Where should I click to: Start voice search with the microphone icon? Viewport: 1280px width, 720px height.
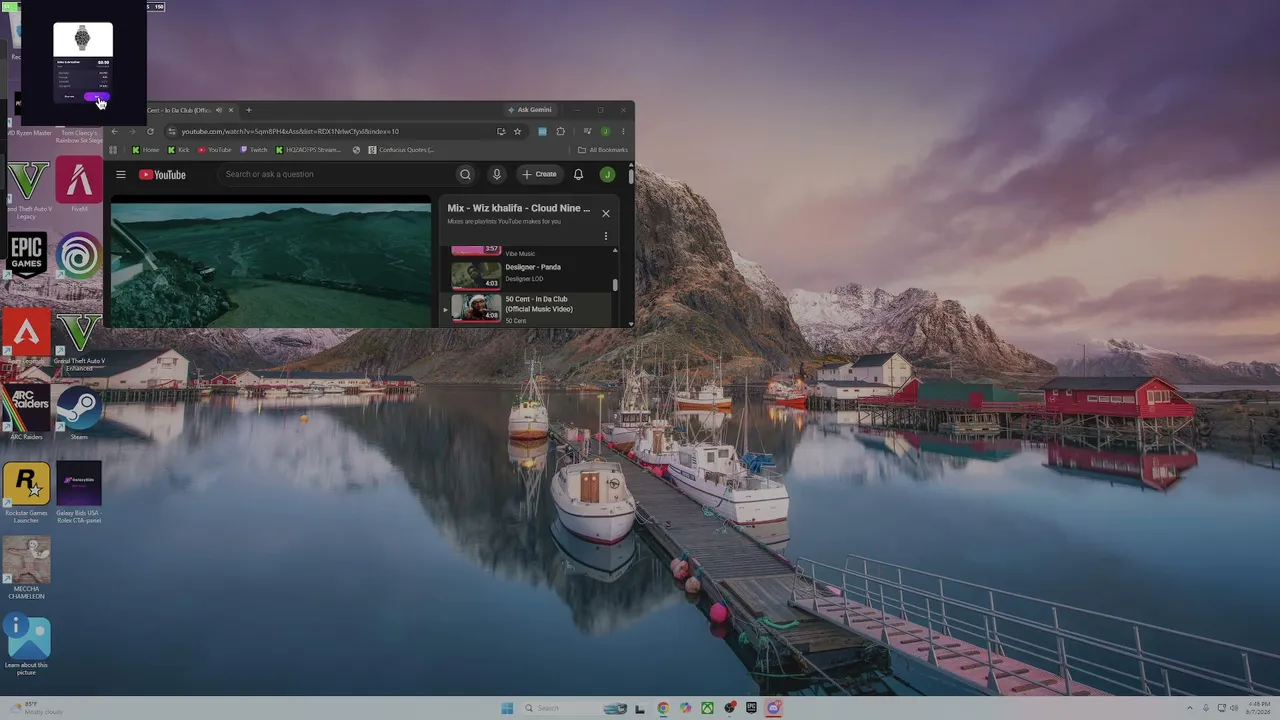496,174
